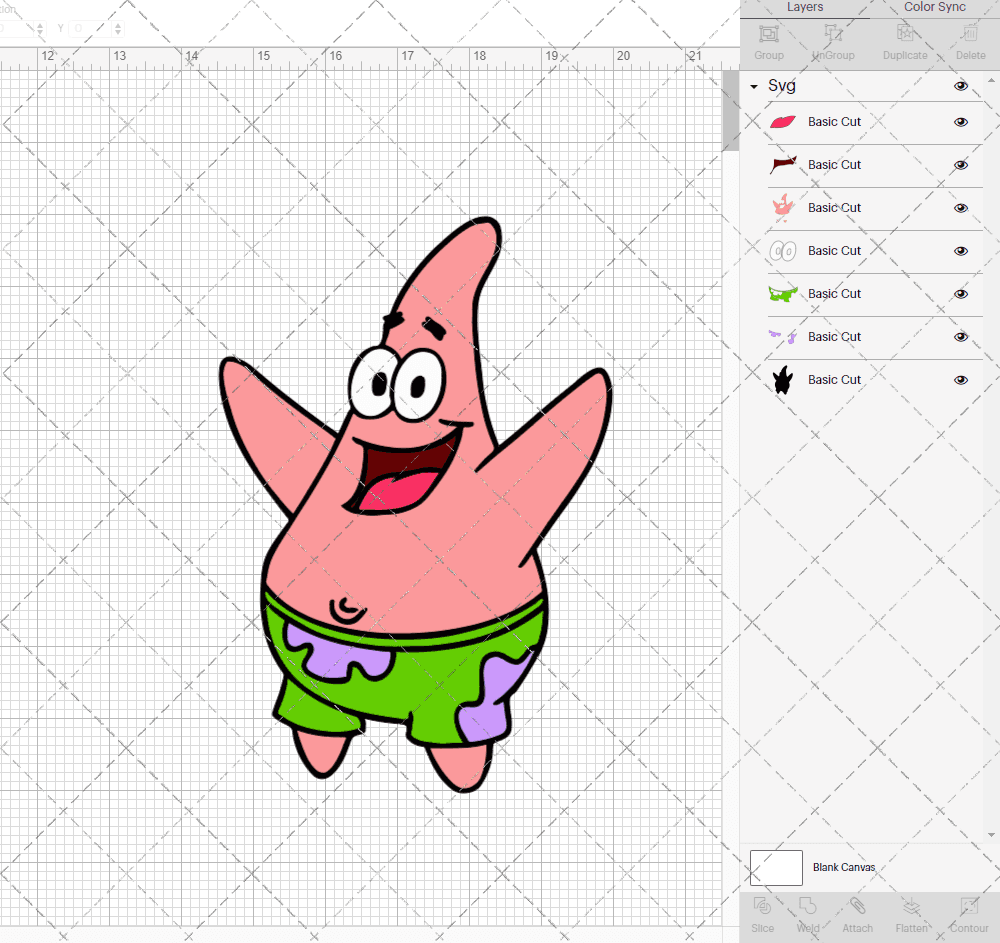This screenshot has width=1000, height=943.
Task: Hide the white eyes Basic Cut layer
Action: (x=960, y=251)
